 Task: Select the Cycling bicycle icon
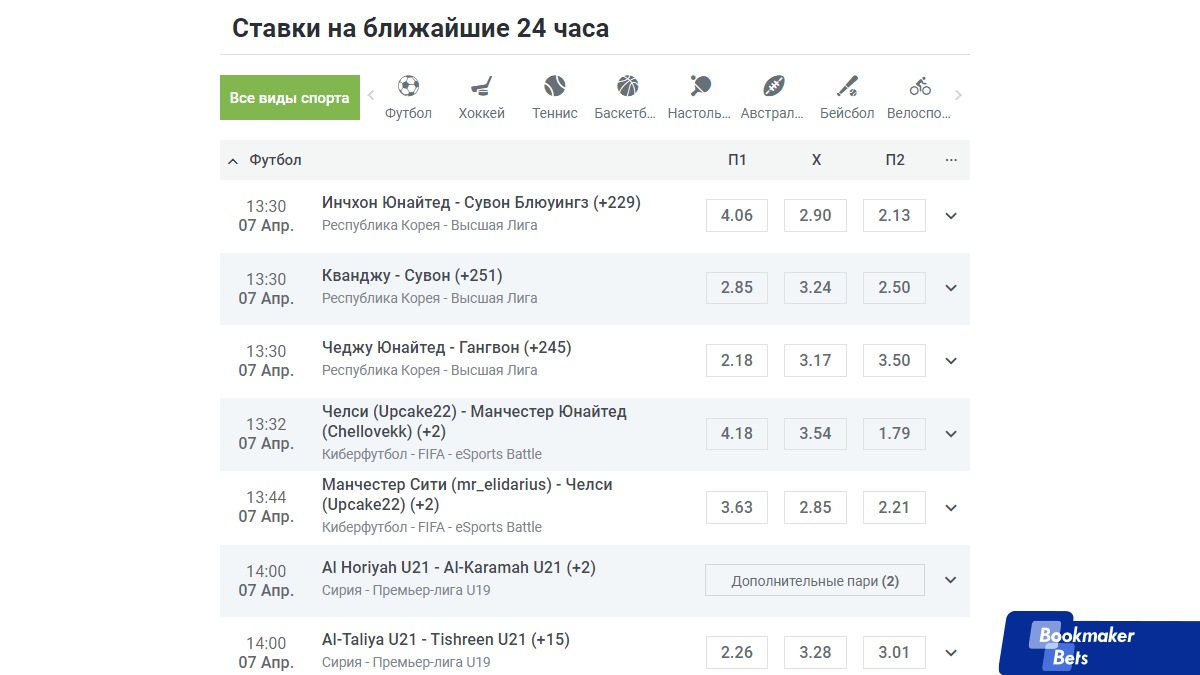[x=920, y=86]
